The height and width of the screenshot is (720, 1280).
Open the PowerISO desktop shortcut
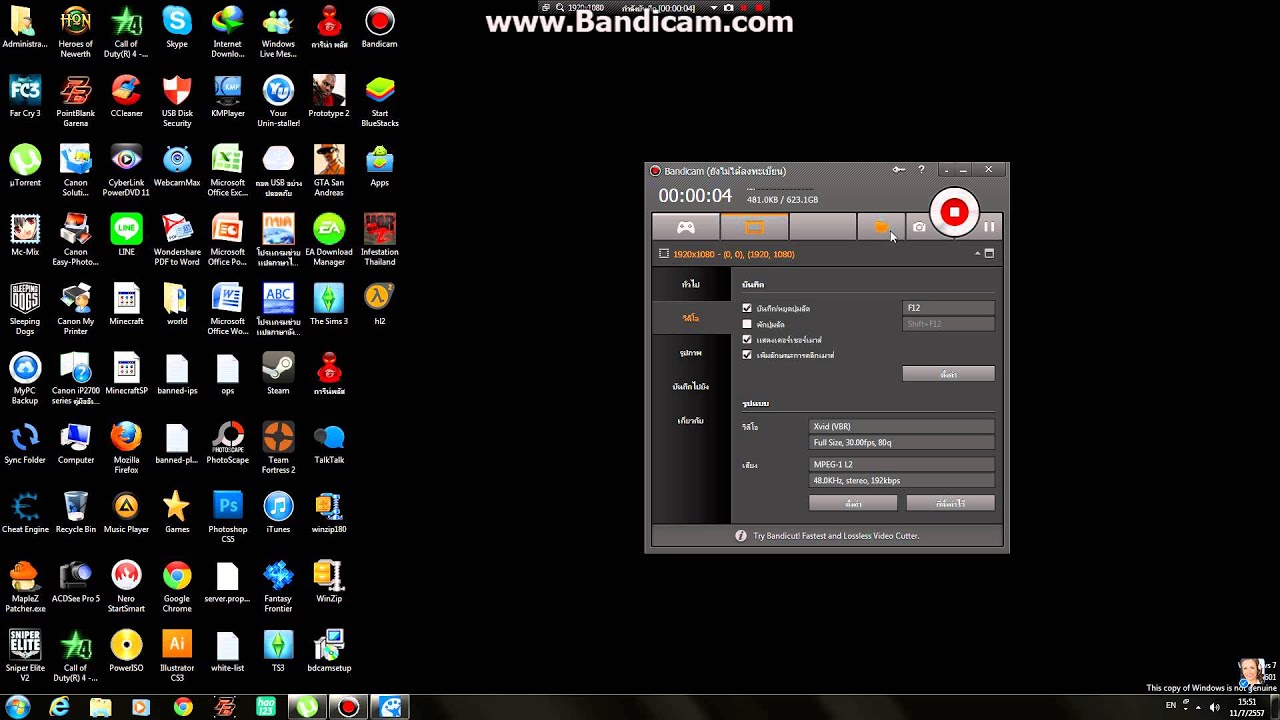(x=126, y=652)
